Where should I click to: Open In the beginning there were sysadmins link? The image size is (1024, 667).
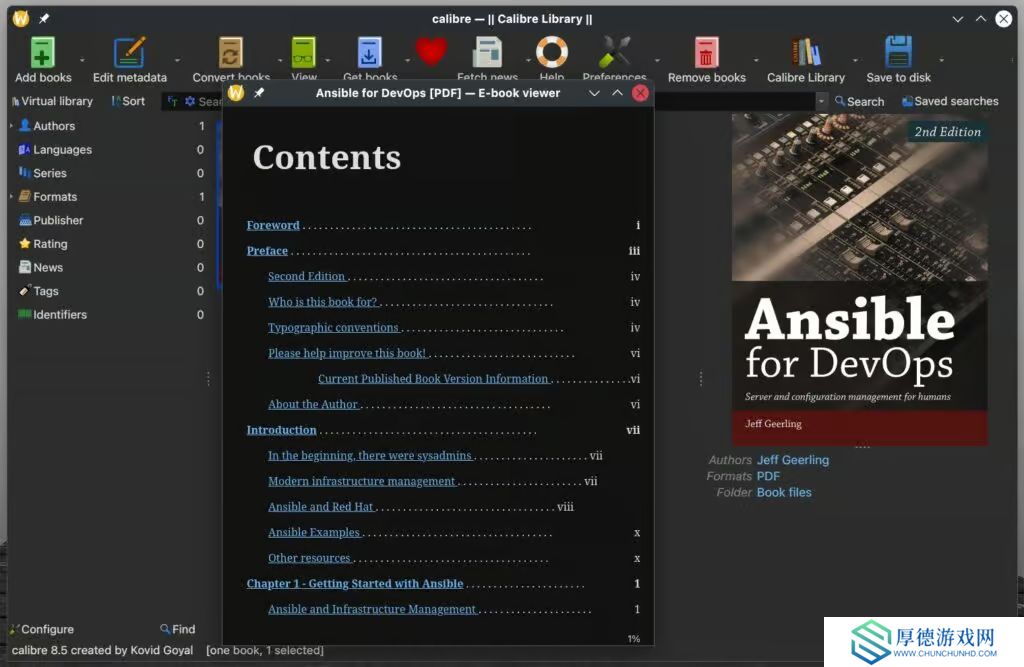click(x=370, y=455)
